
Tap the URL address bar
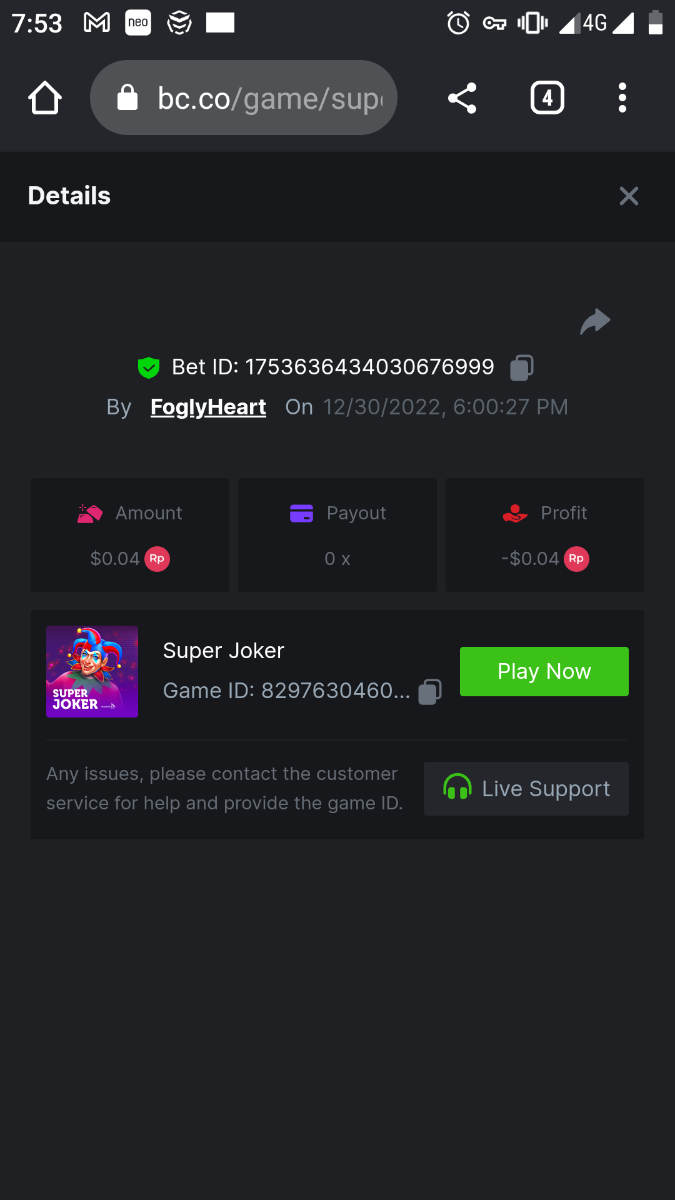coord(270,98)
